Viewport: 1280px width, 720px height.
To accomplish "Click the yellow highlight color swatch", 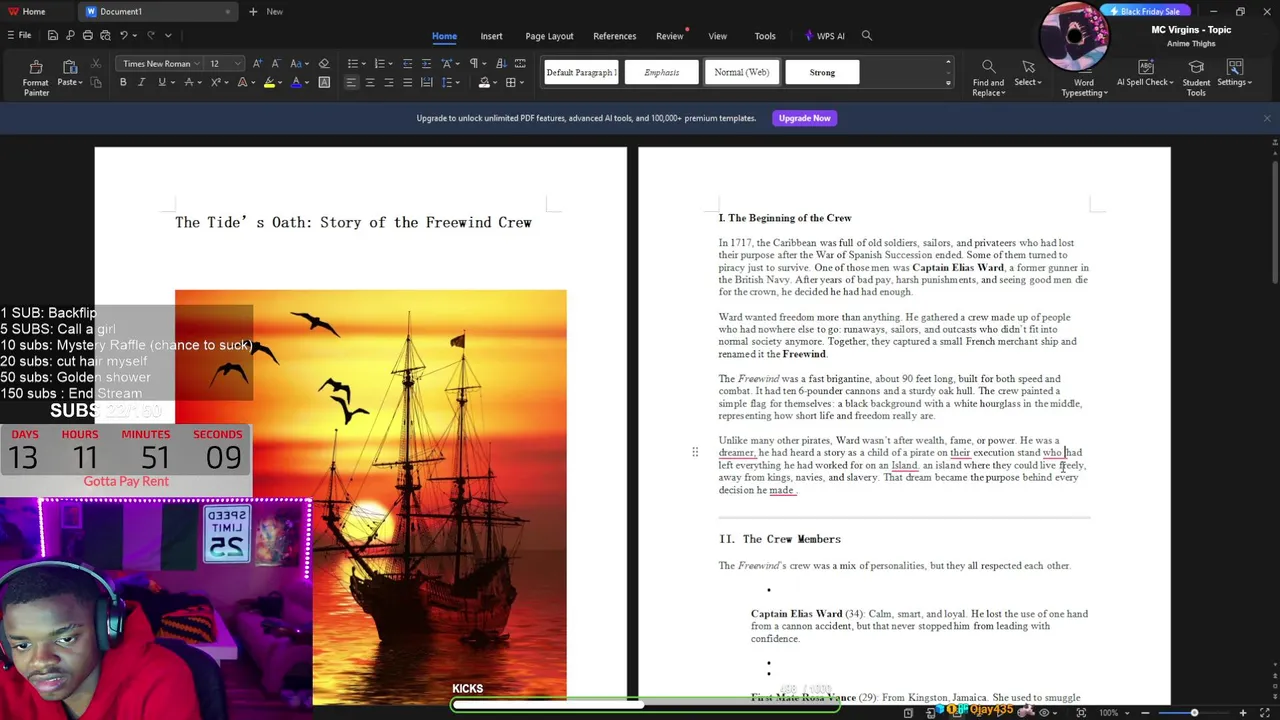I will point(269,82).
